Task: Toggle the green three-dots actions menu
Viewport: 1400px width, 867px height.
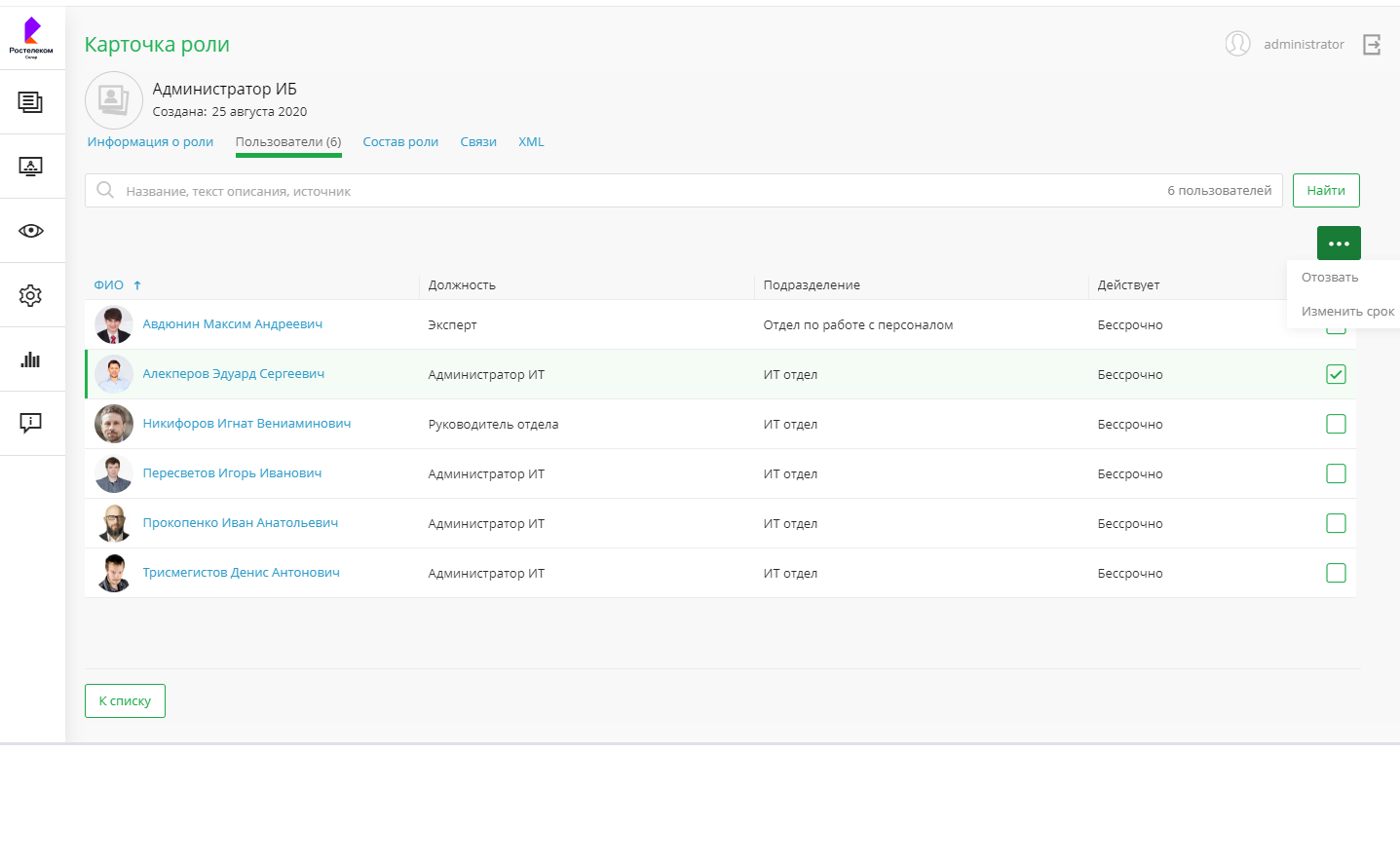Action: [1339, 244]
